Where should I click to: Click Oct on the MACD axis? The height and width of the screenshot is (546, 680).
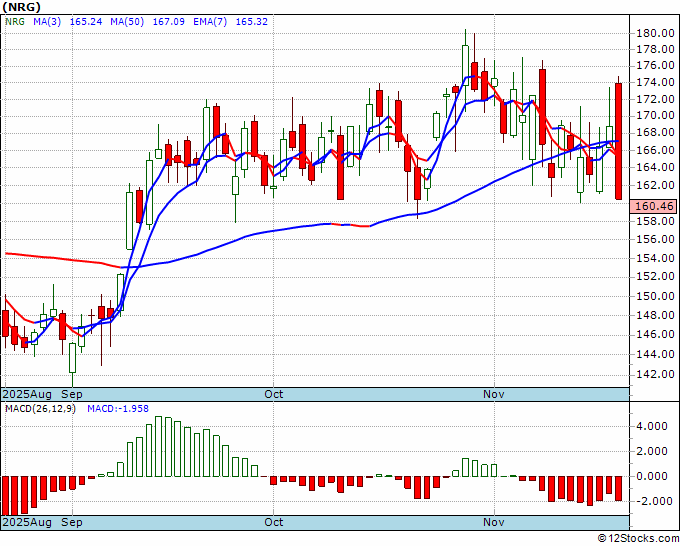coord(274,522)
